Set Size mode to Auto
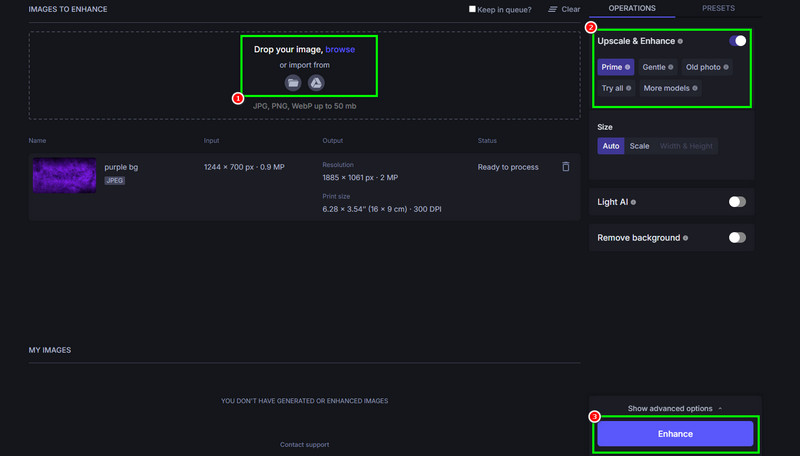 coord(611,146)
